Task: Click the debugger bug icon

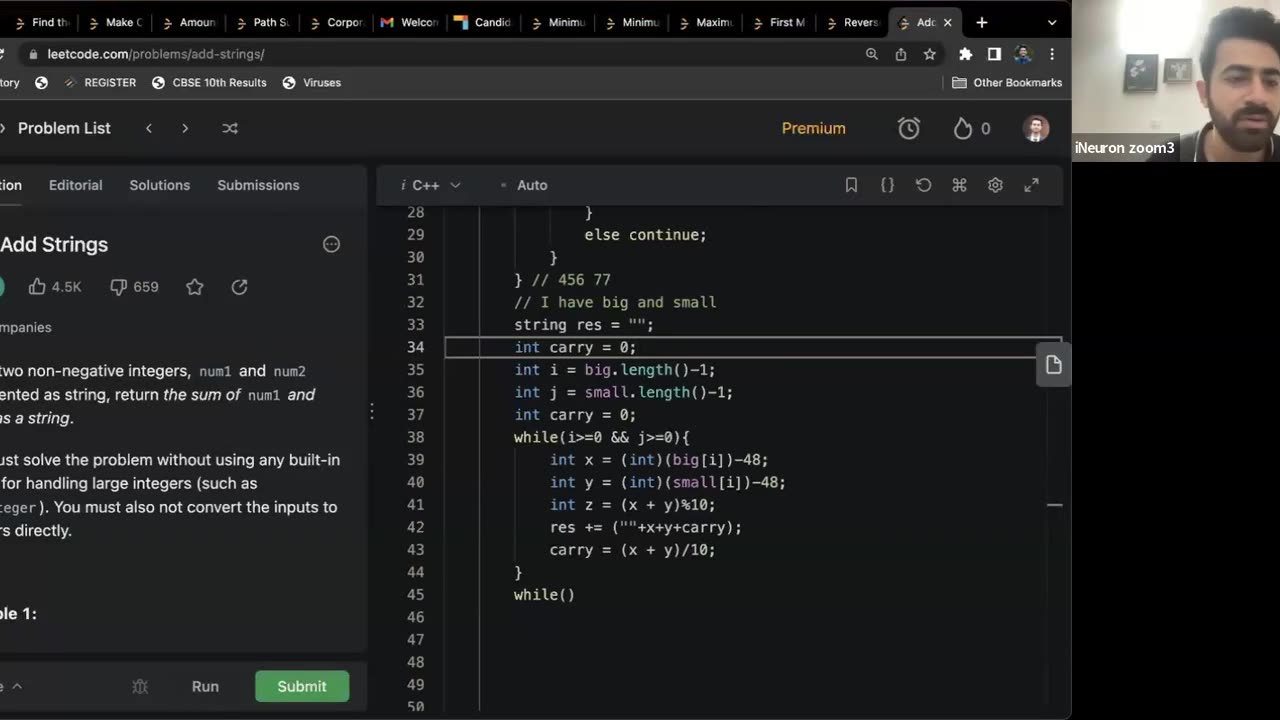Action: pyautogui.click(x=140, y=686)
